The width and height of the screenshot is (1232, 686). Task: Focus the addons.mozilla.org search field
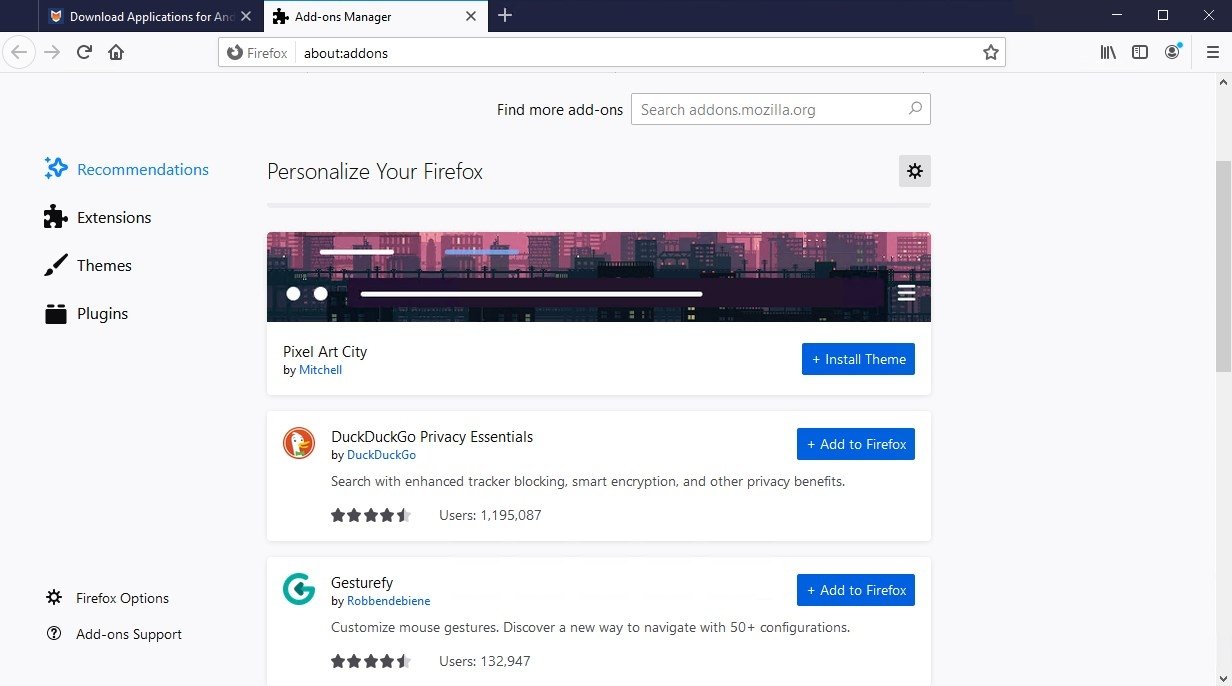781,109
